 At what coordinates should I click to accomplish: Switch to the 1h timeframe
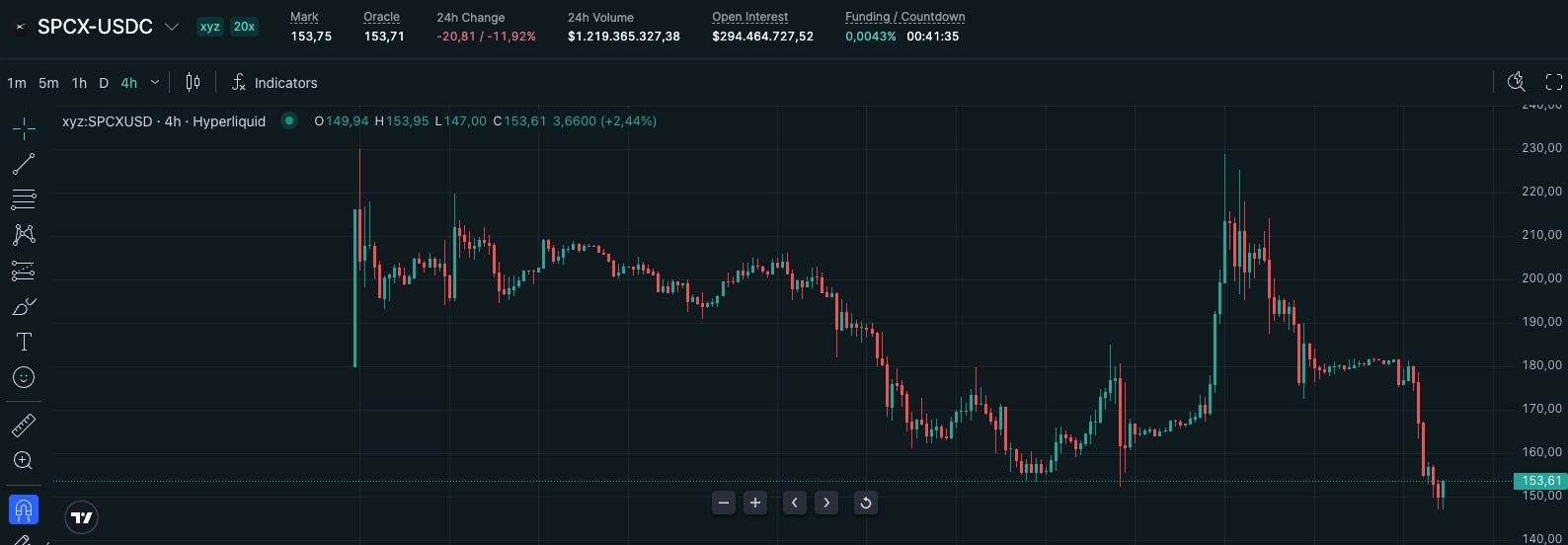click(79, 83)
